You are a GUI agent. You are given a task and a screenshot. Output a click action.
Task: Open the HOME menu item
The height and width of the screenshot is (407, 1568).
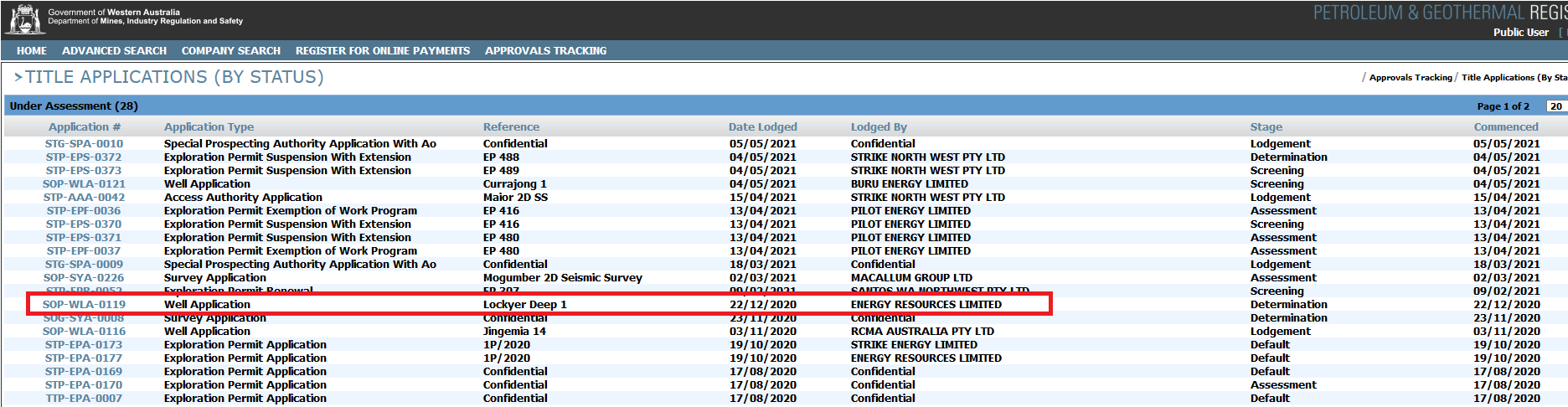pyautogui.click(x=32, y=51)
